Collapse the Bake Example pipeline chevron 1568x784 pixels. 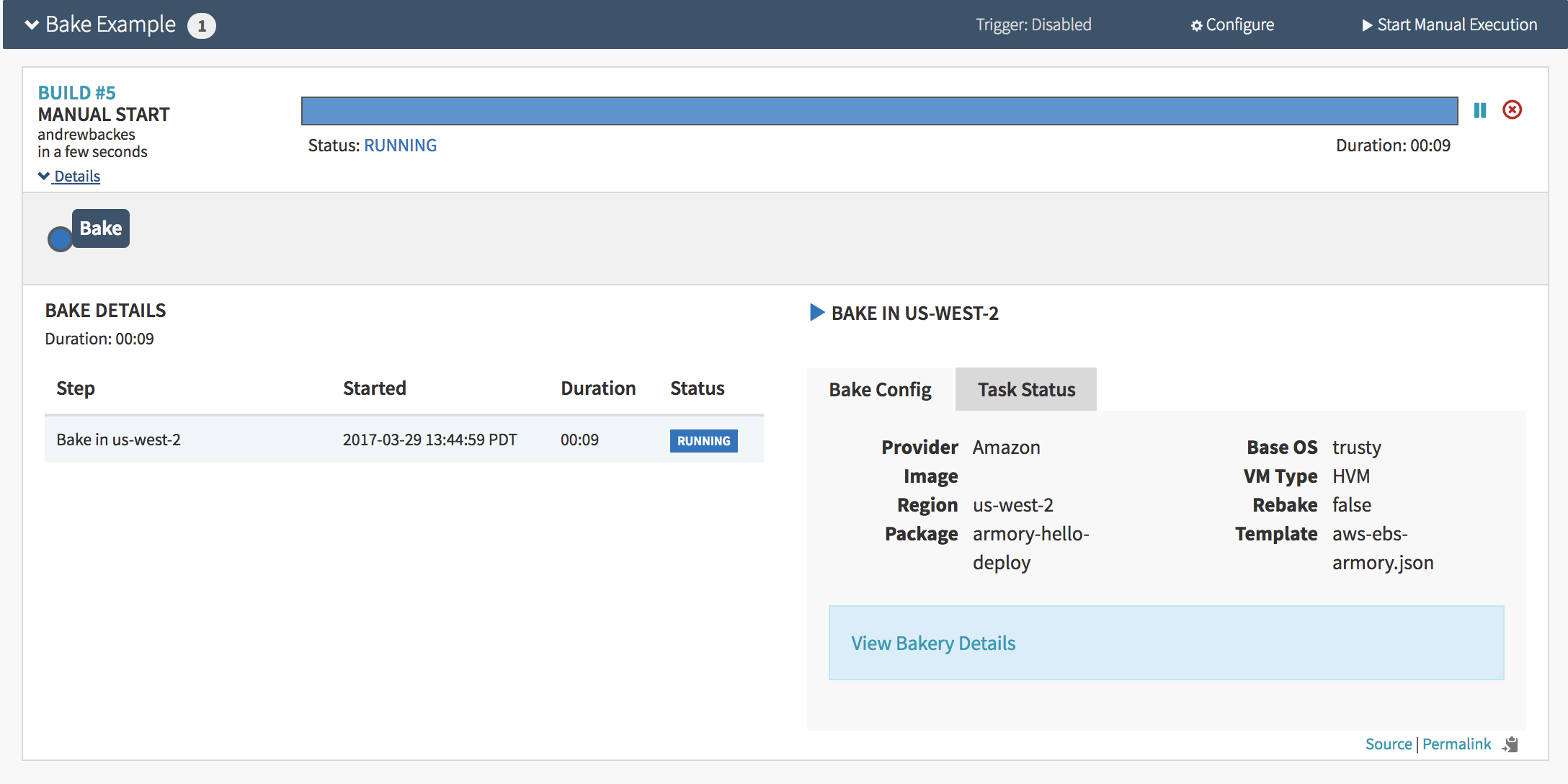coord(32,24)
